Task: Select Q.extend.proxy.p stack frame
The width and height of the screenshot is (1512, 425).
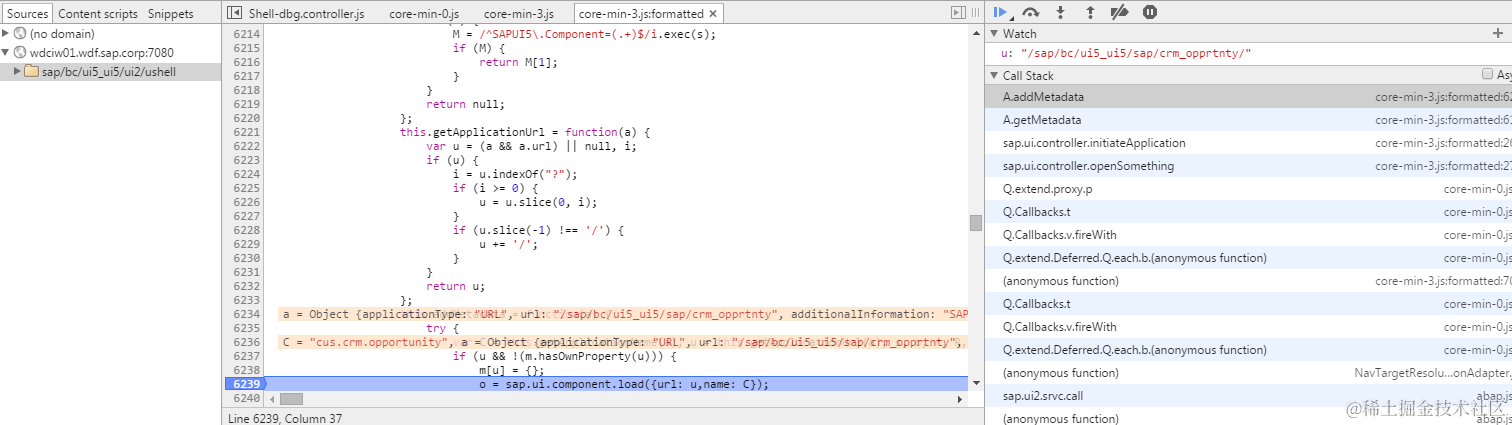Action: (x=1248, y=189)
